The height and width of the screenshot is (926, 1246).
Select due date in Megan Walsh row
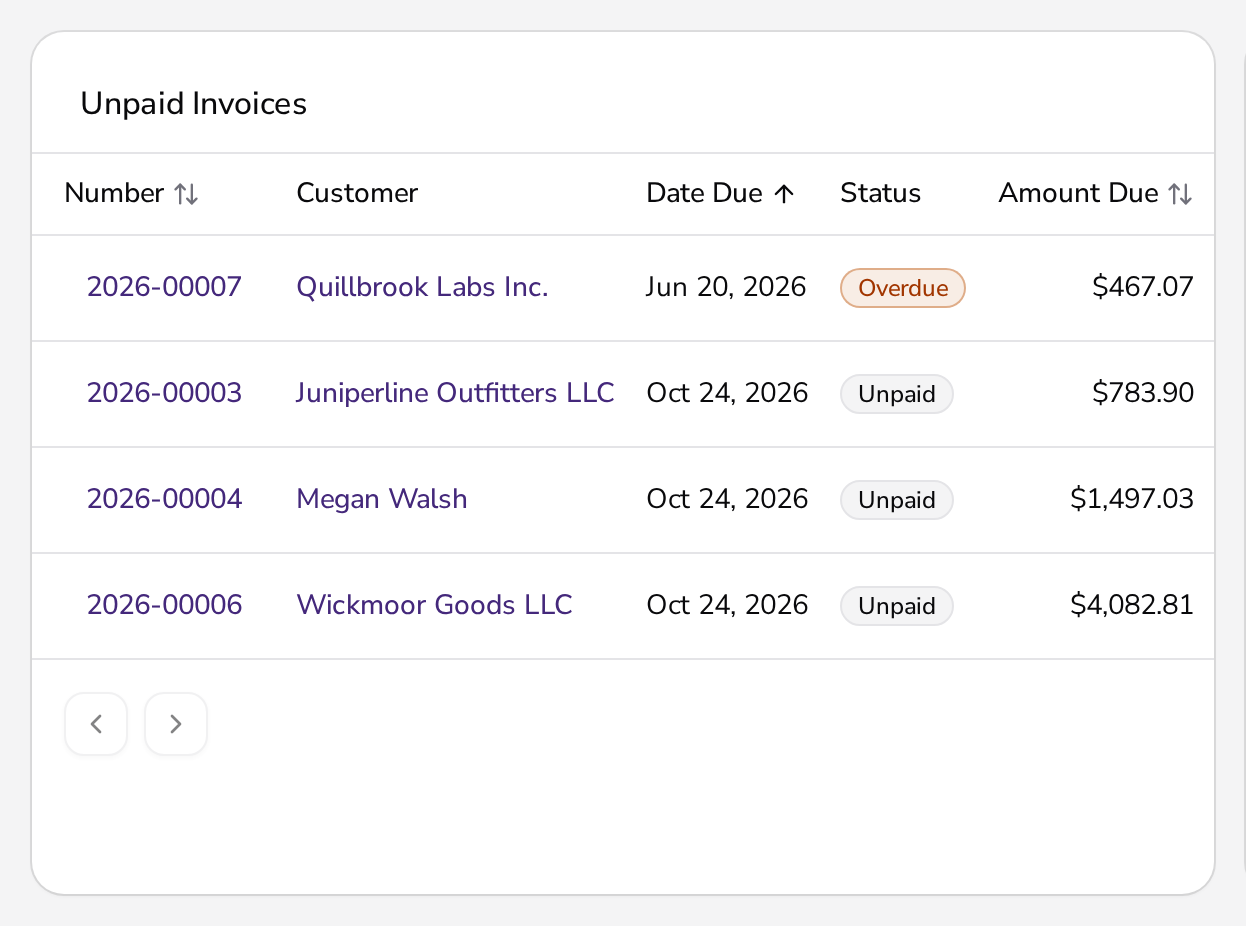[x=727, y=500]
